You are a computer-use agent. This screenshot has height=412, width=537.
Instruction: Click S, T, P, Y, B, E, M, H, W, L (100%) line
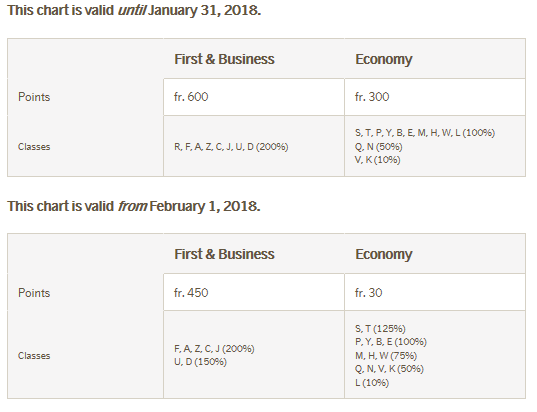[425, 133]
